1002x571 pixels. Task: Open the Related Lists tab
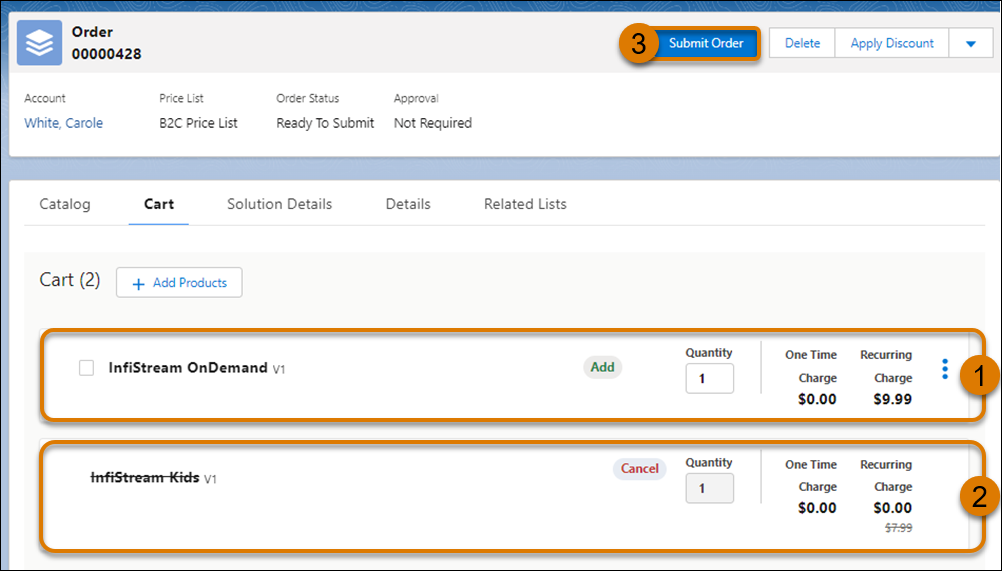(x=525, y=204)
